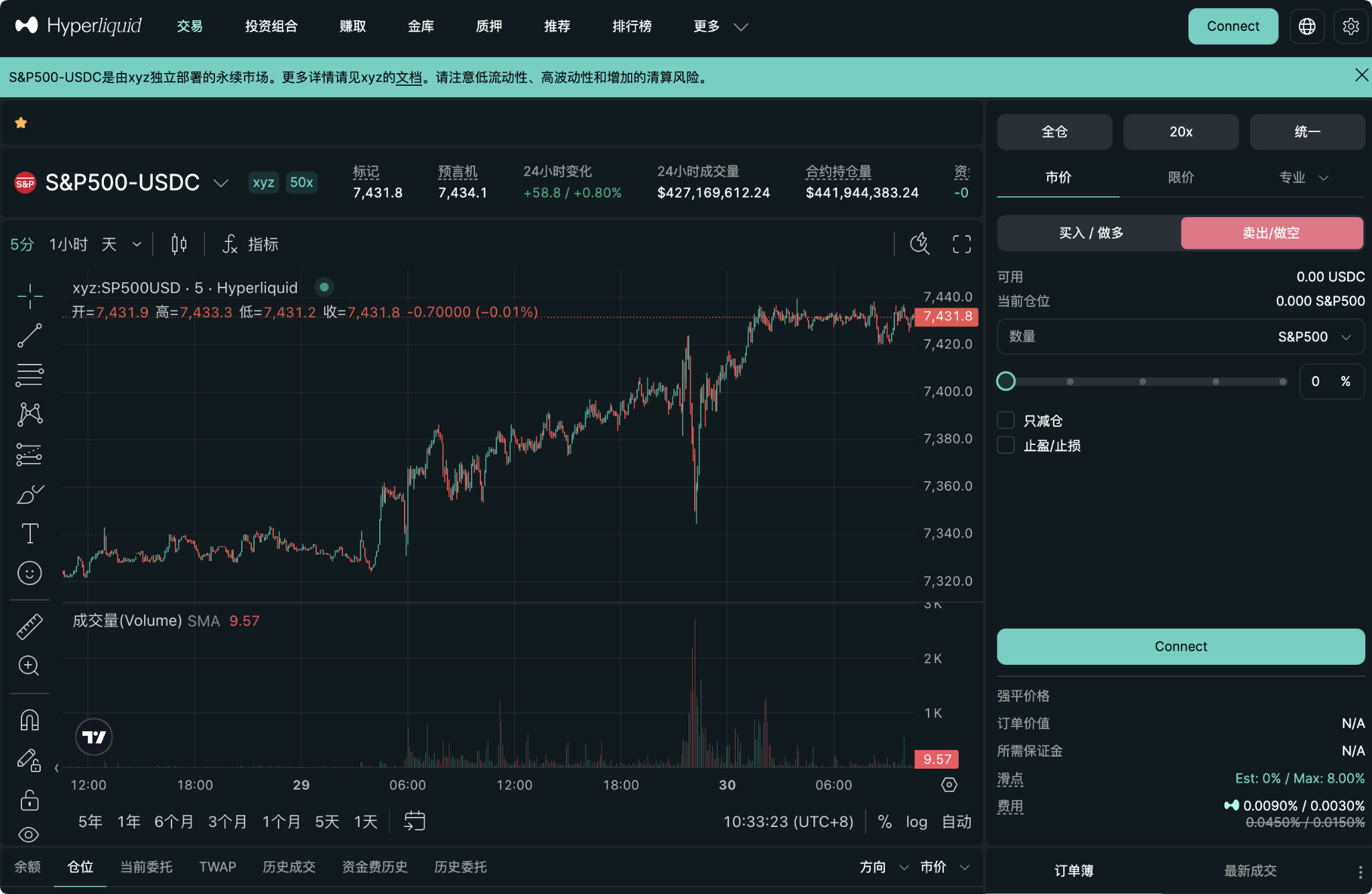
Task: Open the candlestick chart style menu
Action: [x=179, y=244]
